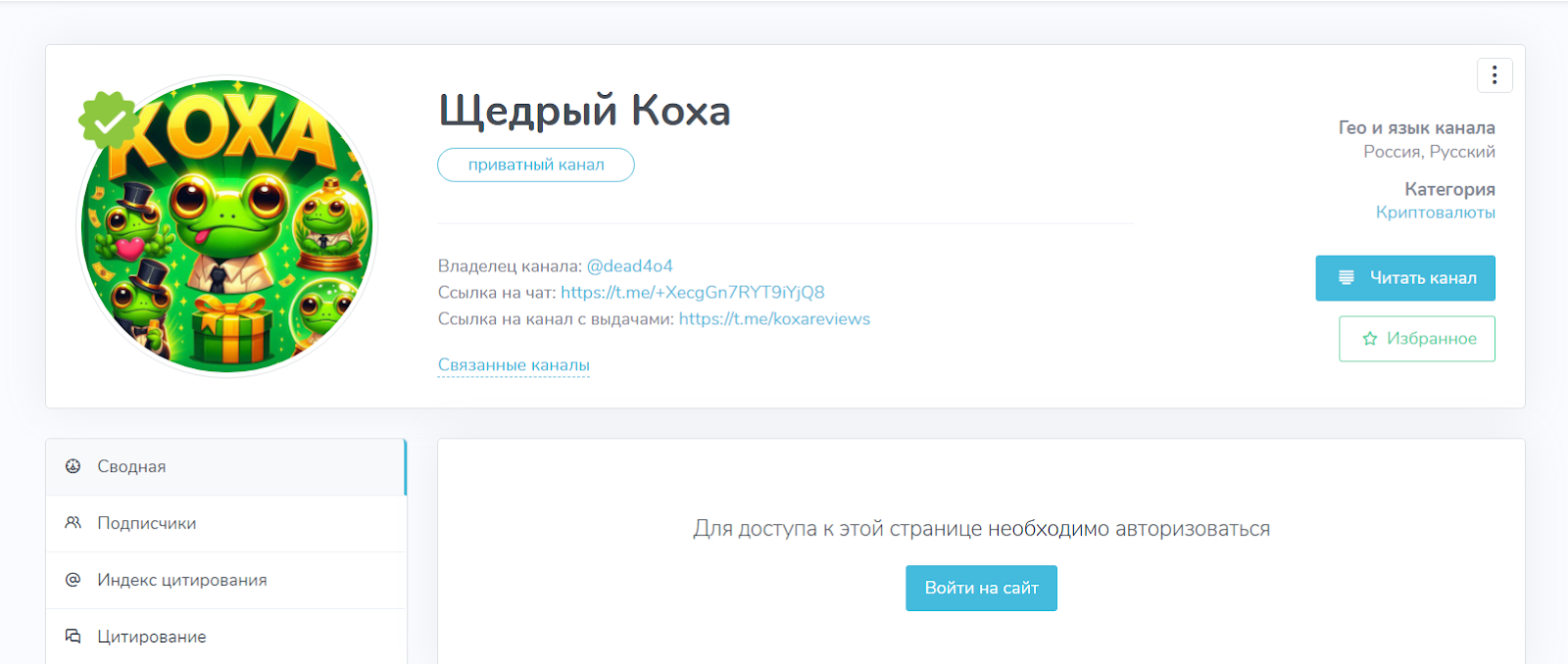Click the Сводная dashboard icon

(73, 466)
